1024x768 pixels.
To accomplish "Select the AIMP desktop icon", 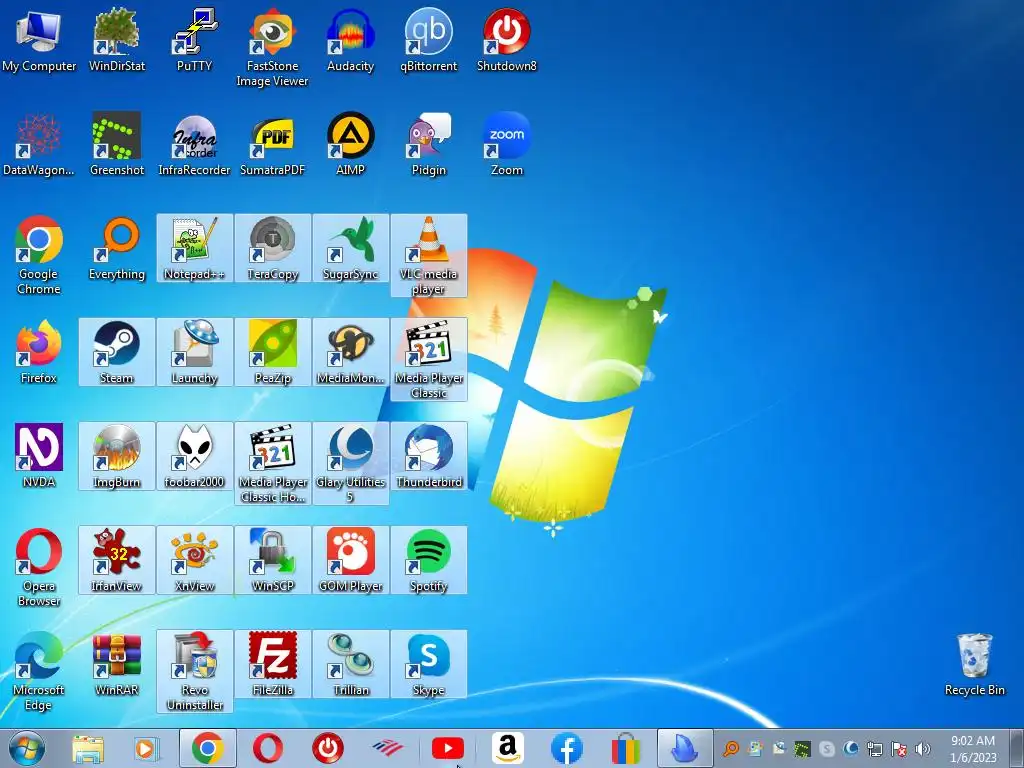I will 351,144.
